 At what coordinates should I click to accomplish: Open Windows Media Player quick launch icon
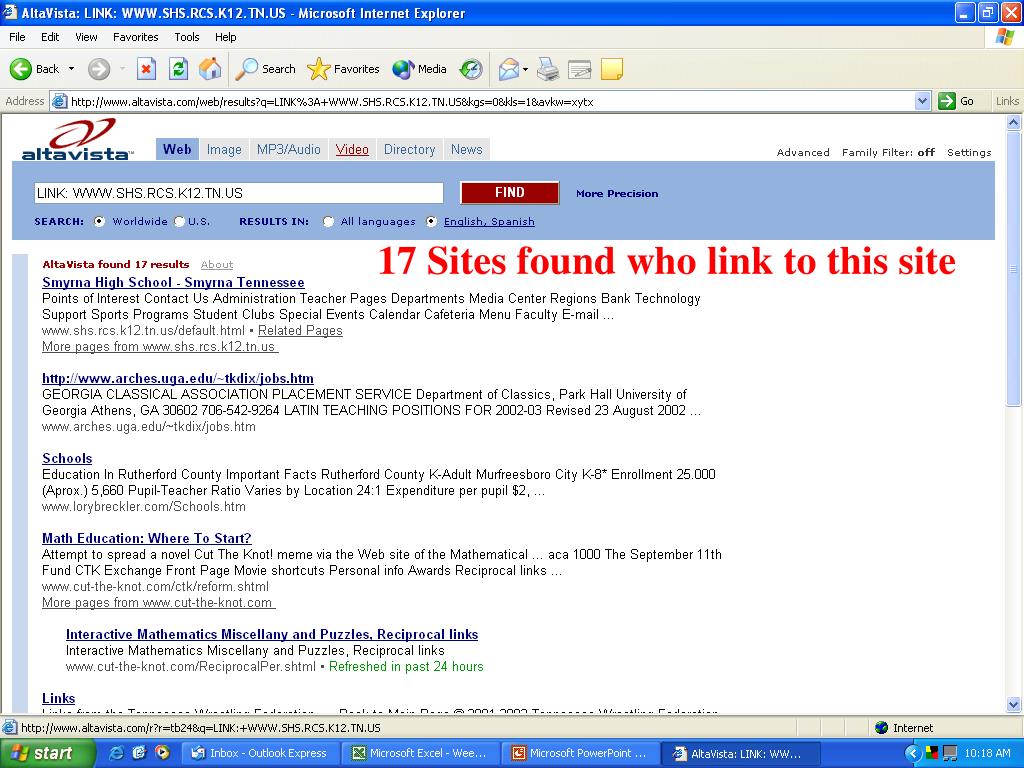[162, 753]
